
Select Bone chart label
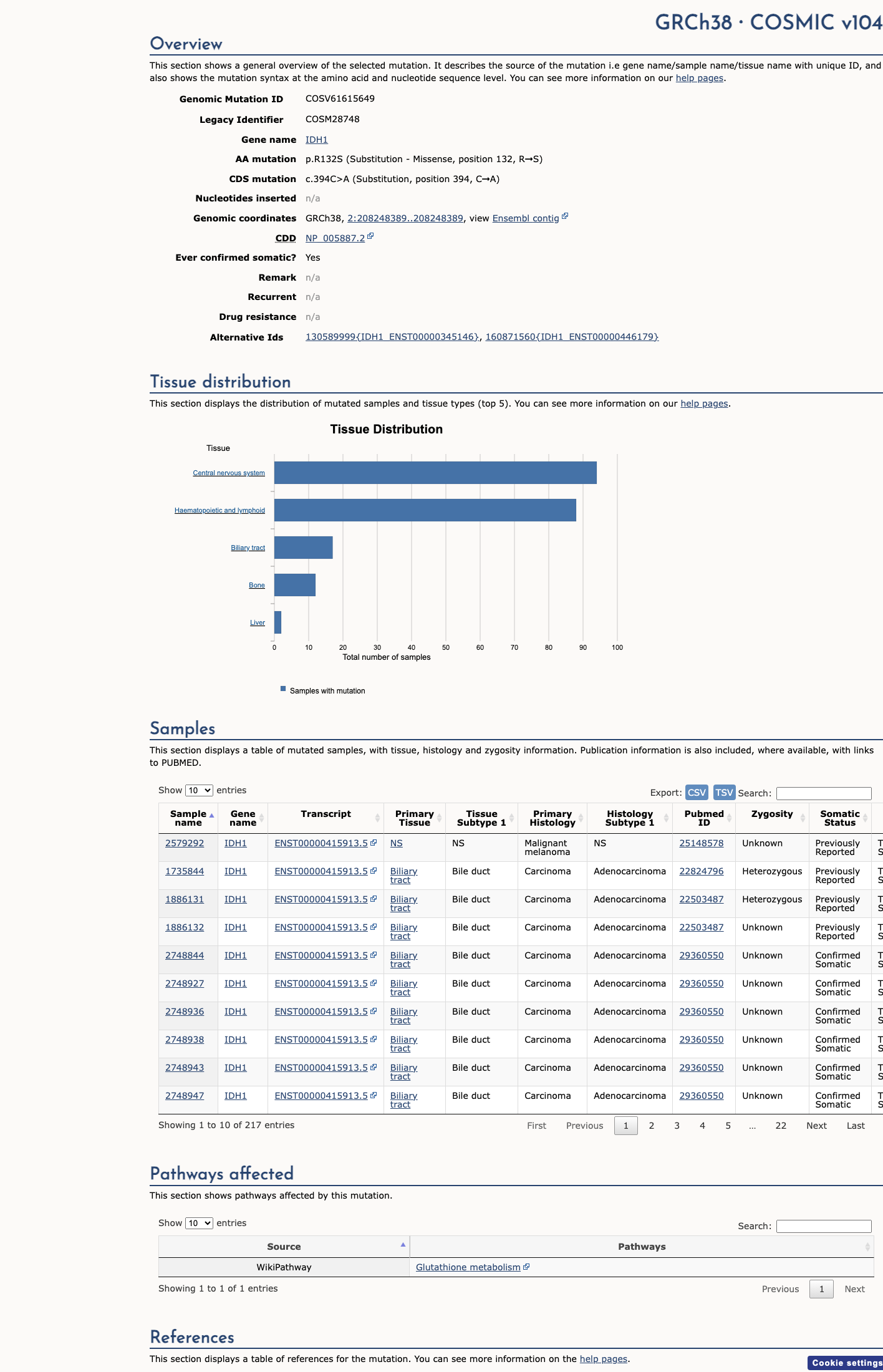(257, 585)
